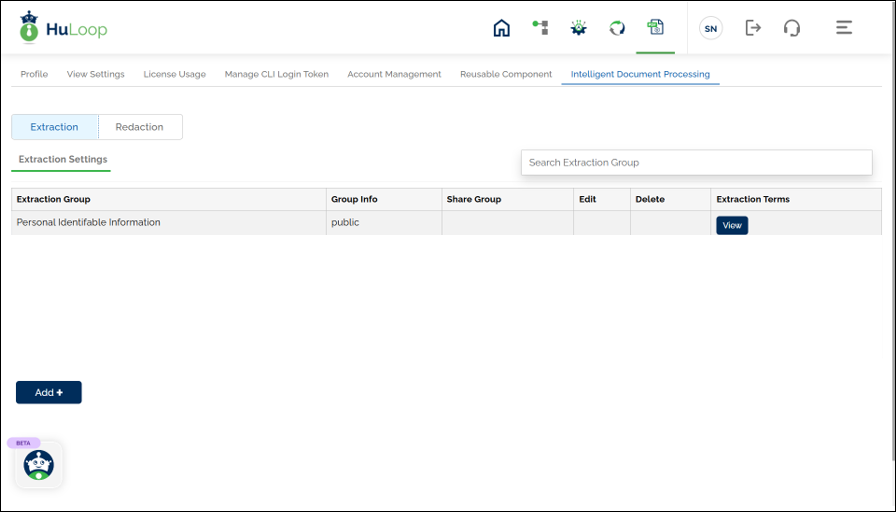The image size is (896, 512).
Task: Click the logout arrow icon
Action: [x=753, y=28]
